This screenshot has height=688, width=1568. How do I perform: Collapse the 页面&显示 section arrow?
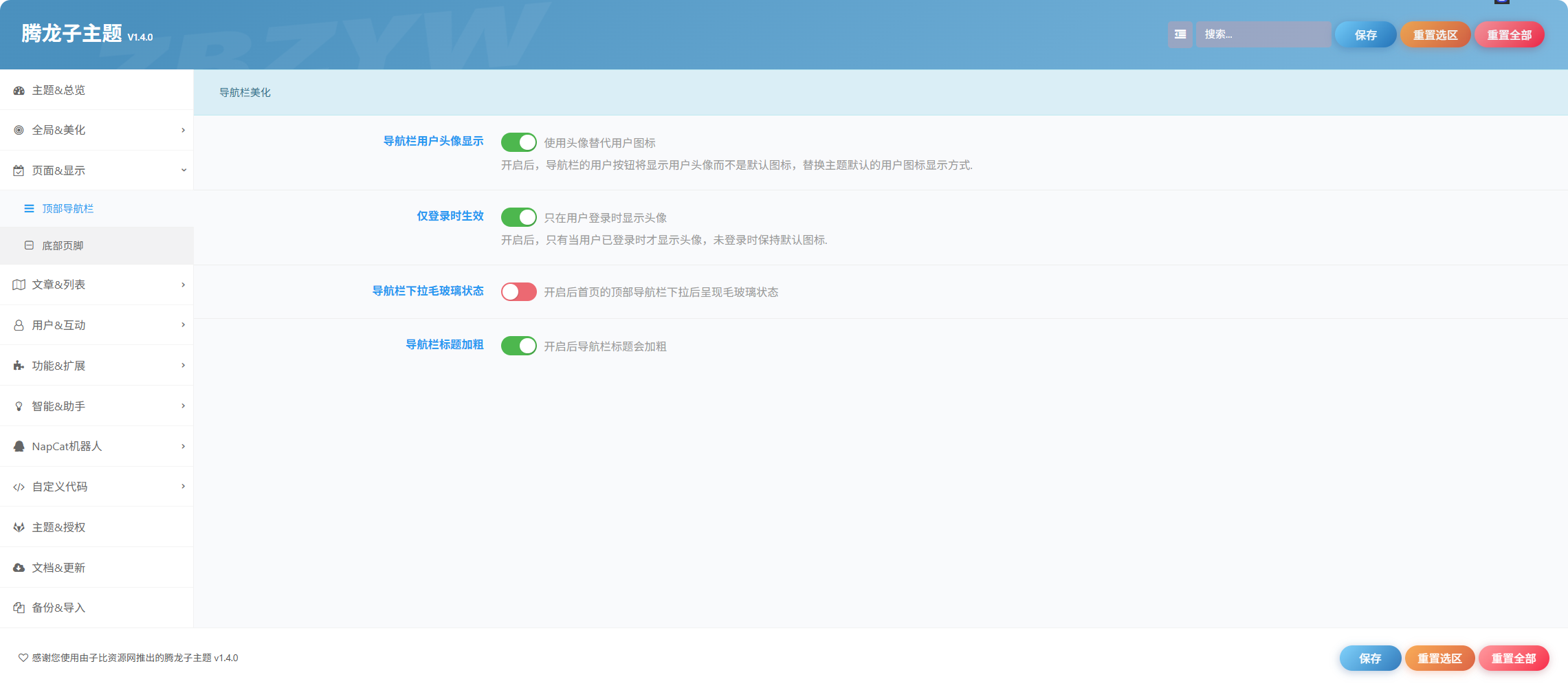183,170
